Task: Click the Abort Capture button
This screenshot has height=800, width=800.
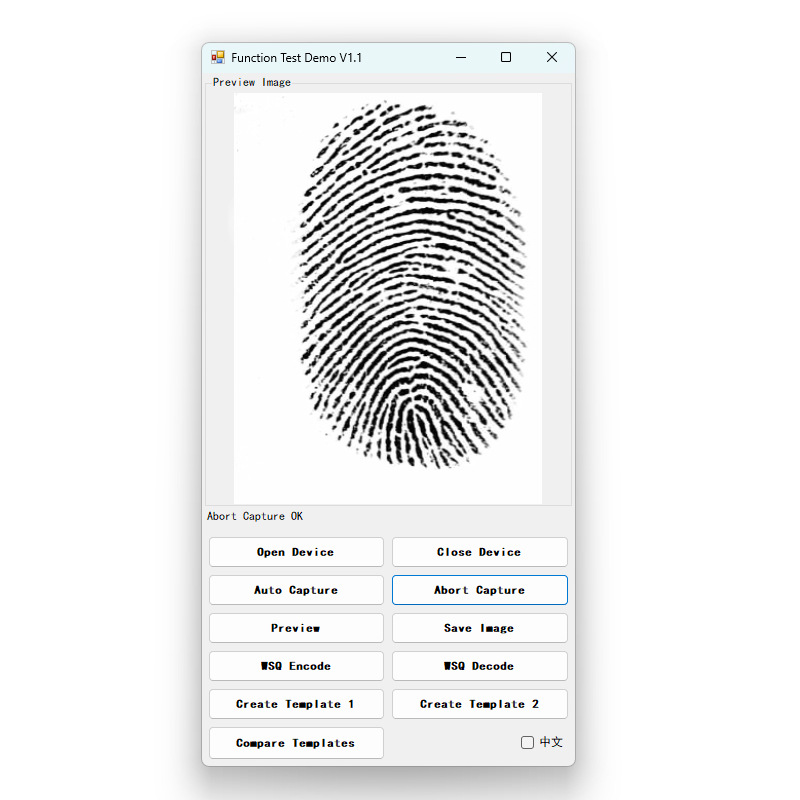Action: click(x=480, y=590)
